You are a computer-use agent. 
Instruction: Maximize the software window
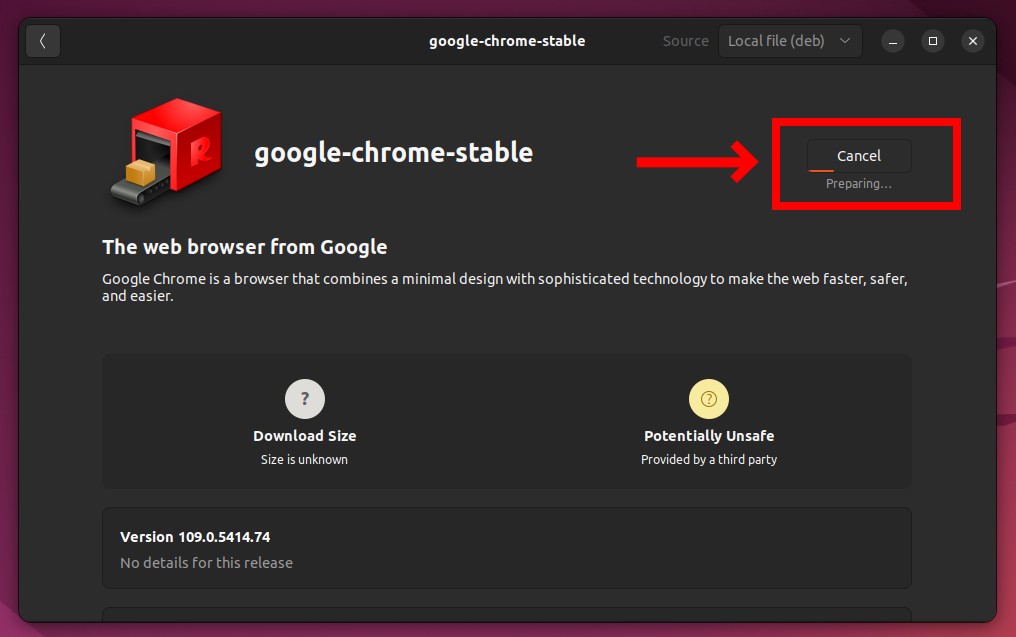point(932,41)
